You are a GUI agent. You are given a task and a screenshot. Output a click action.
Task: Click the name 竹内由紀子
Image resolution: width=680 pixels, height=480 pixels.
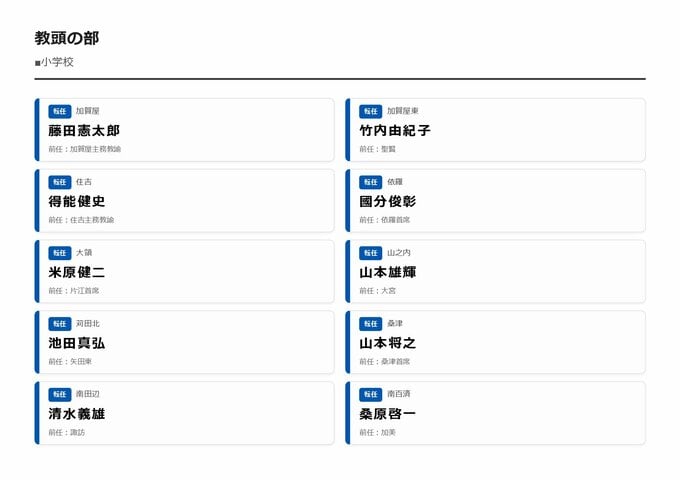pyautogui.click(x=395, y=130)
